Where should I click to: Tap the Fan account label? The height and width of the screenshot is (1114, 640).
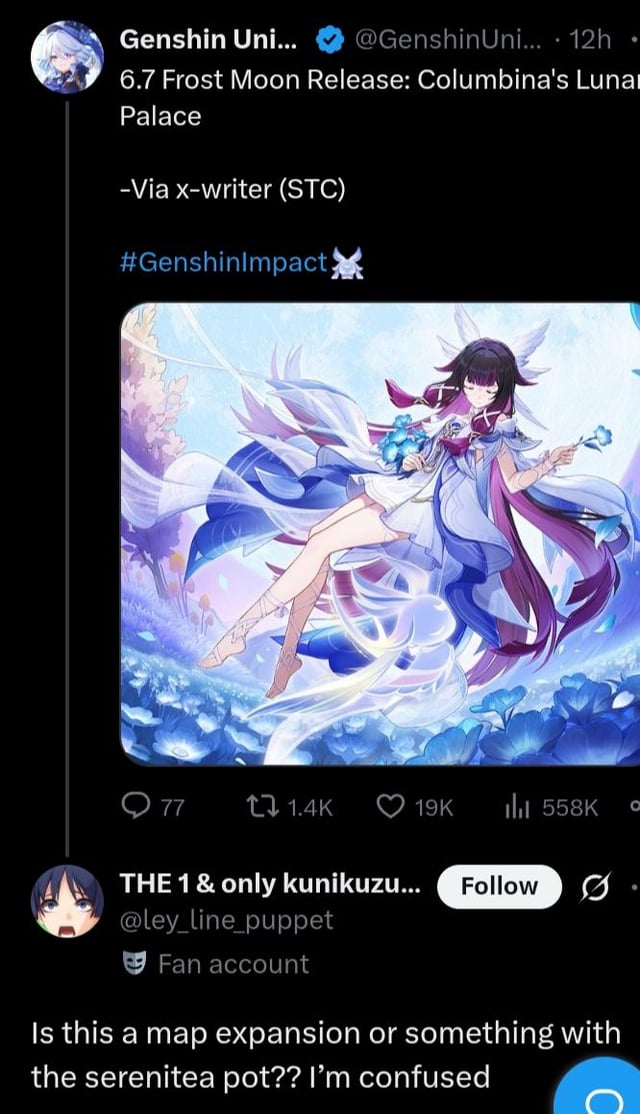click(x=233, y=964)
